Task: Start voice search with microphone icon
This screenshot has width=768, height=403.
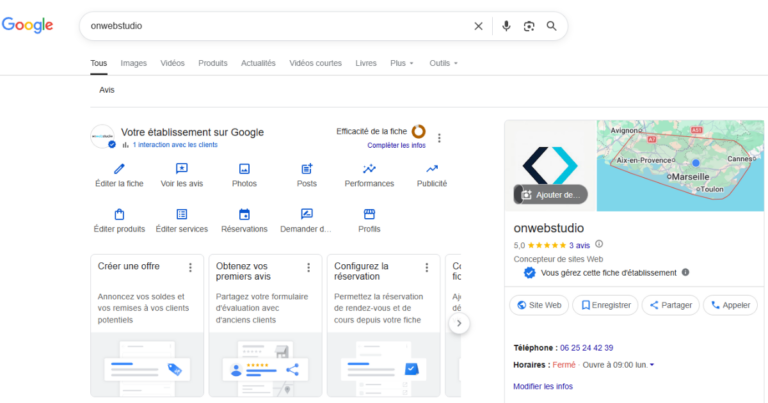Action: point(506,26)
